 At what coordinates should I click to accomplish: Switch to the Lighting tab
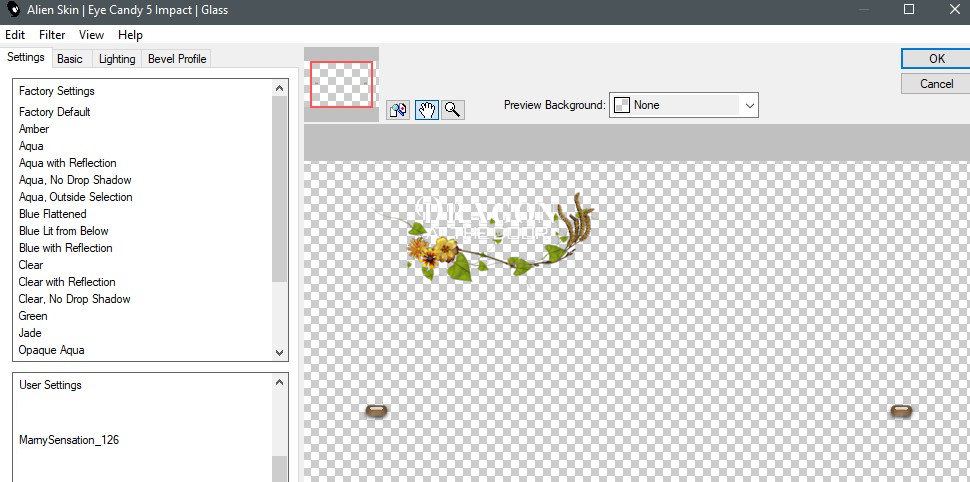(x=117, y=59)
